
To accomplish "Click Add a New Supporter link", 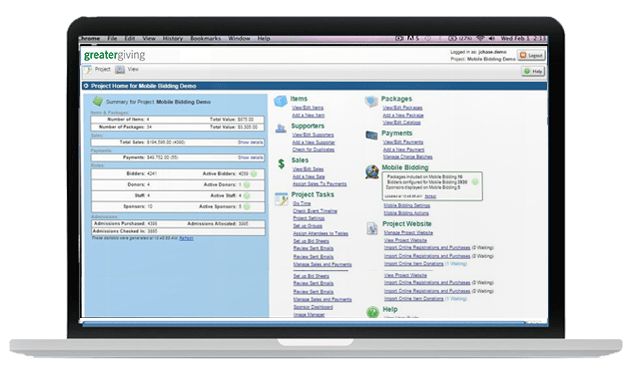I will pos(313,143).
